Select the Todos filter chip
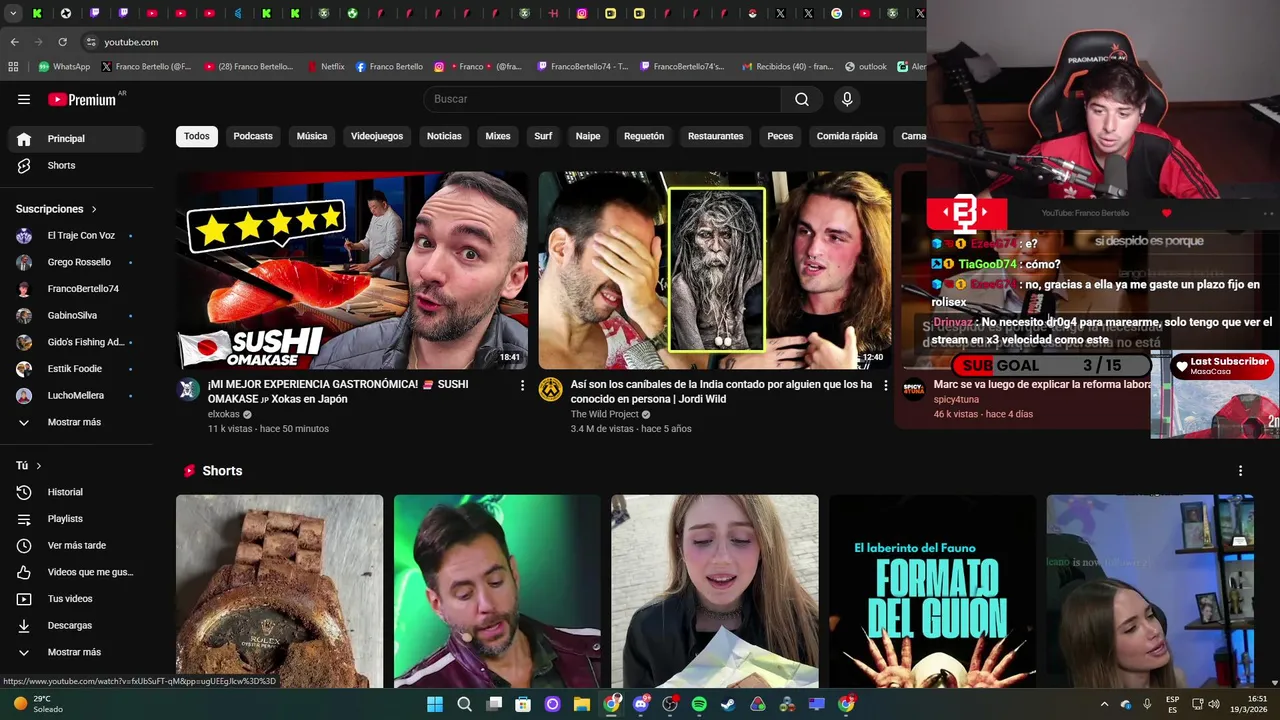 [197, 136]
